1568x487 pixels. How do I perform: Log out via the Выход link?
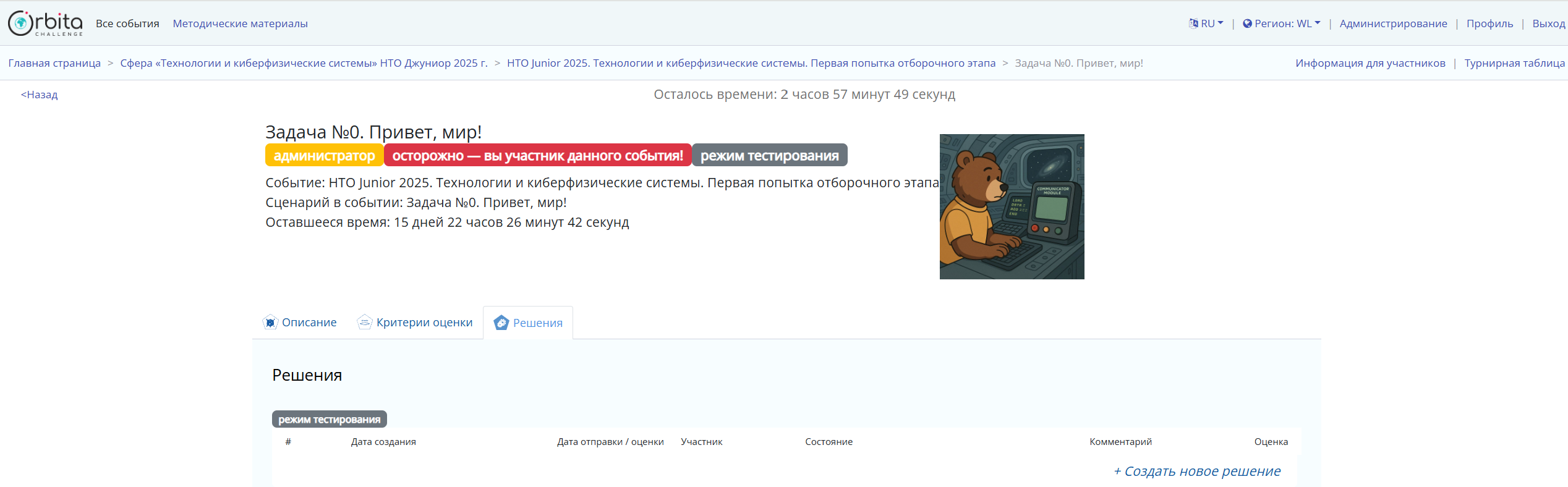tap(1548, 23)
